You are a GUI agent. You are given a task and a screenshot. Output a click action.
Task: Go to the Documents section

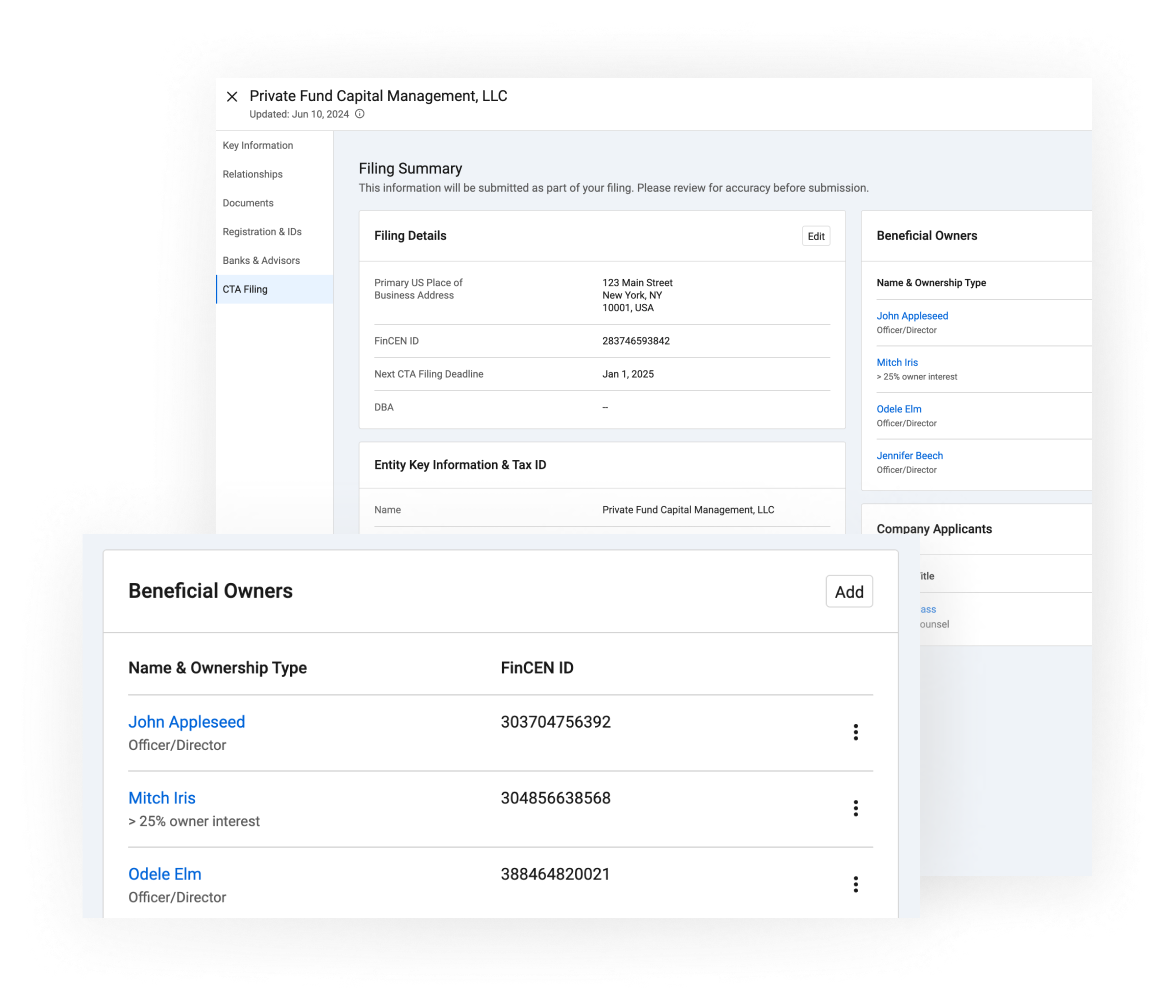coord(247,203)
